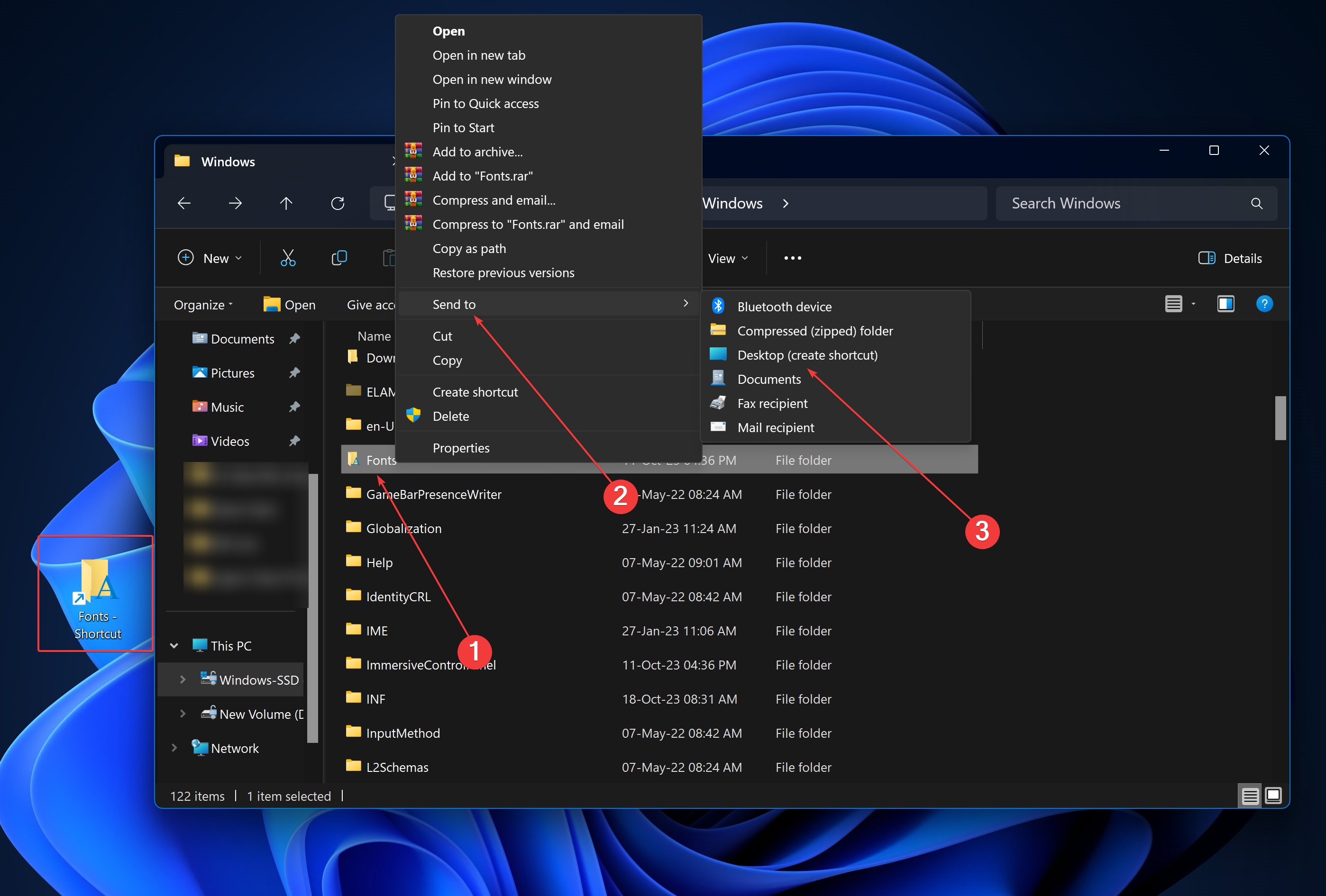
Task: Select Fax recipient
Action: [x=835, y=404]
